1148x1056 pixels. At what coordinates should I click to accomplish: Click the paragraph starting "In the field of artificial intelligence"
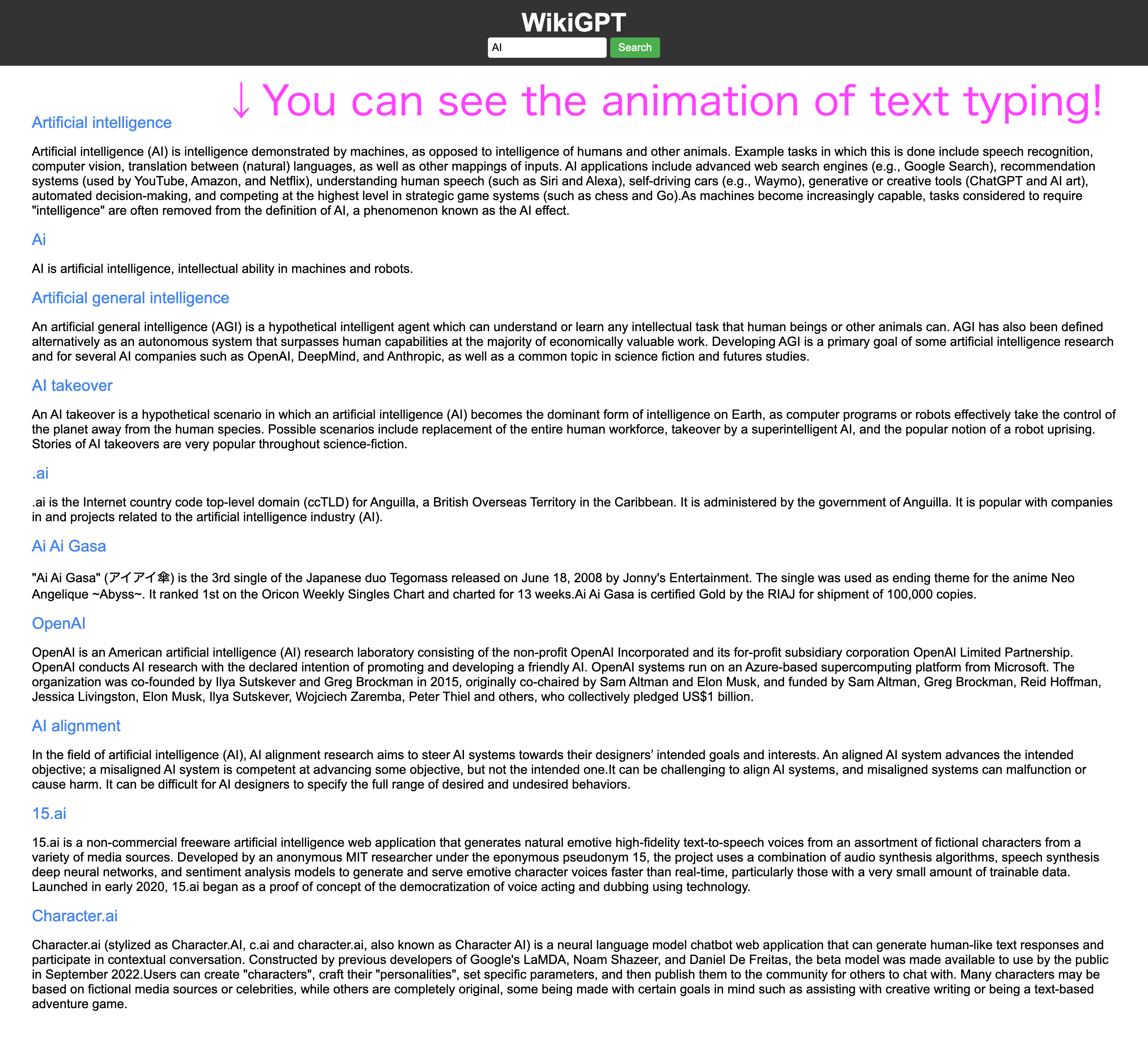tap(574, 769)
